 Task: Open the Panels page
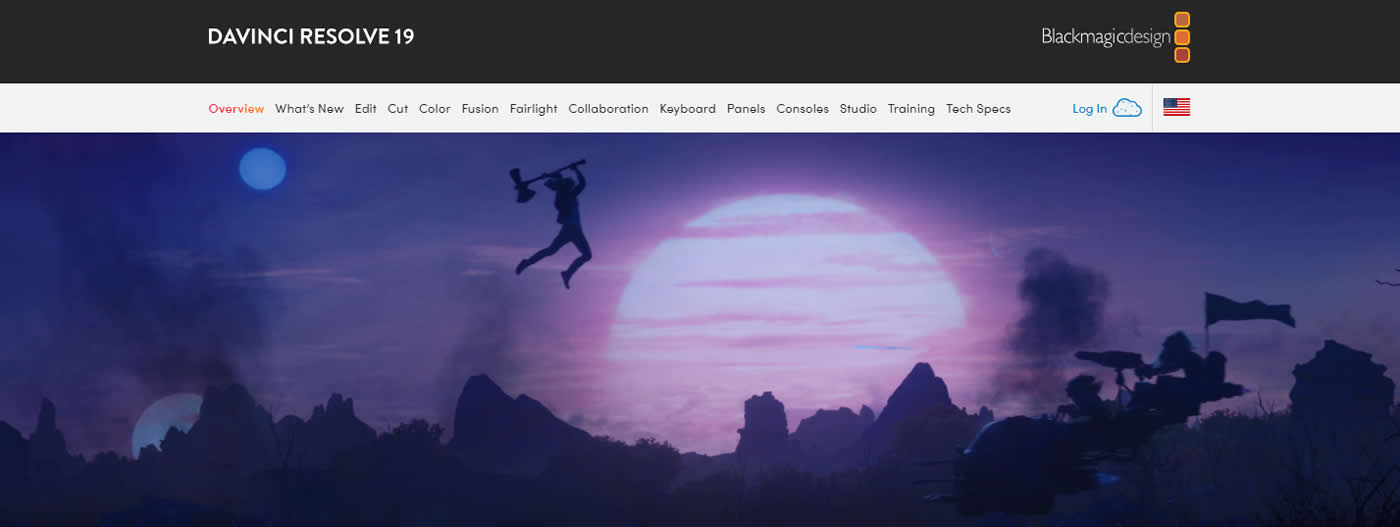click(746, 109)
